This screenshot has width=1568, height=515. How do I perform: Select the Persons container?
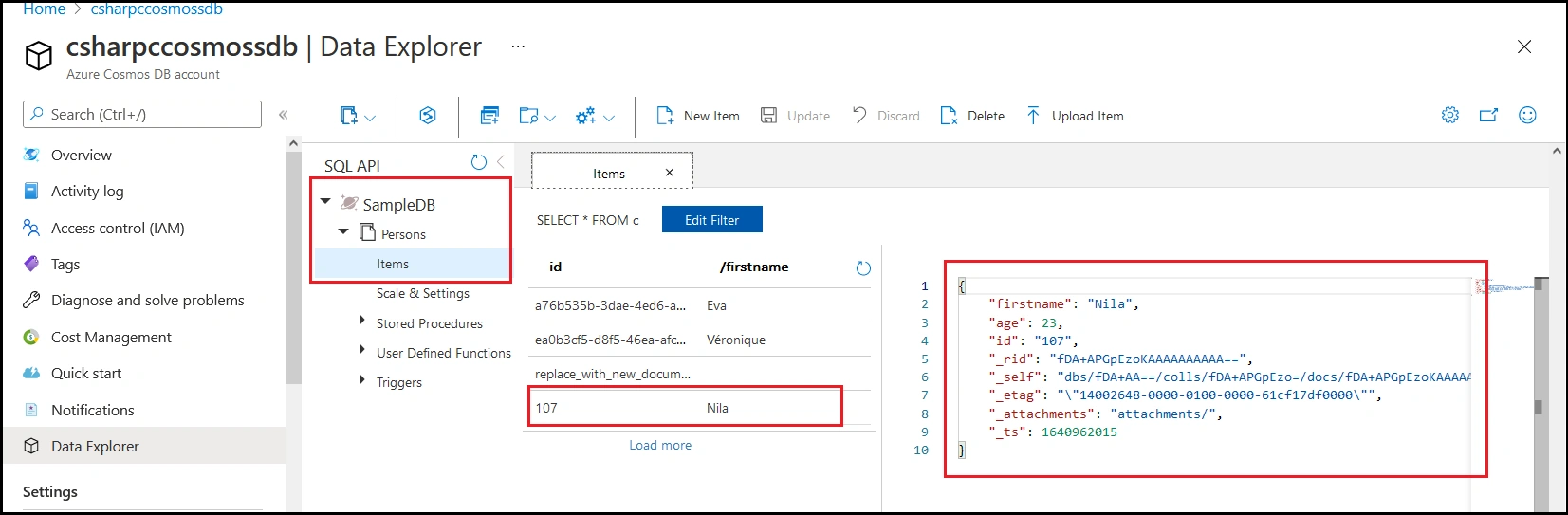(403, 234)
